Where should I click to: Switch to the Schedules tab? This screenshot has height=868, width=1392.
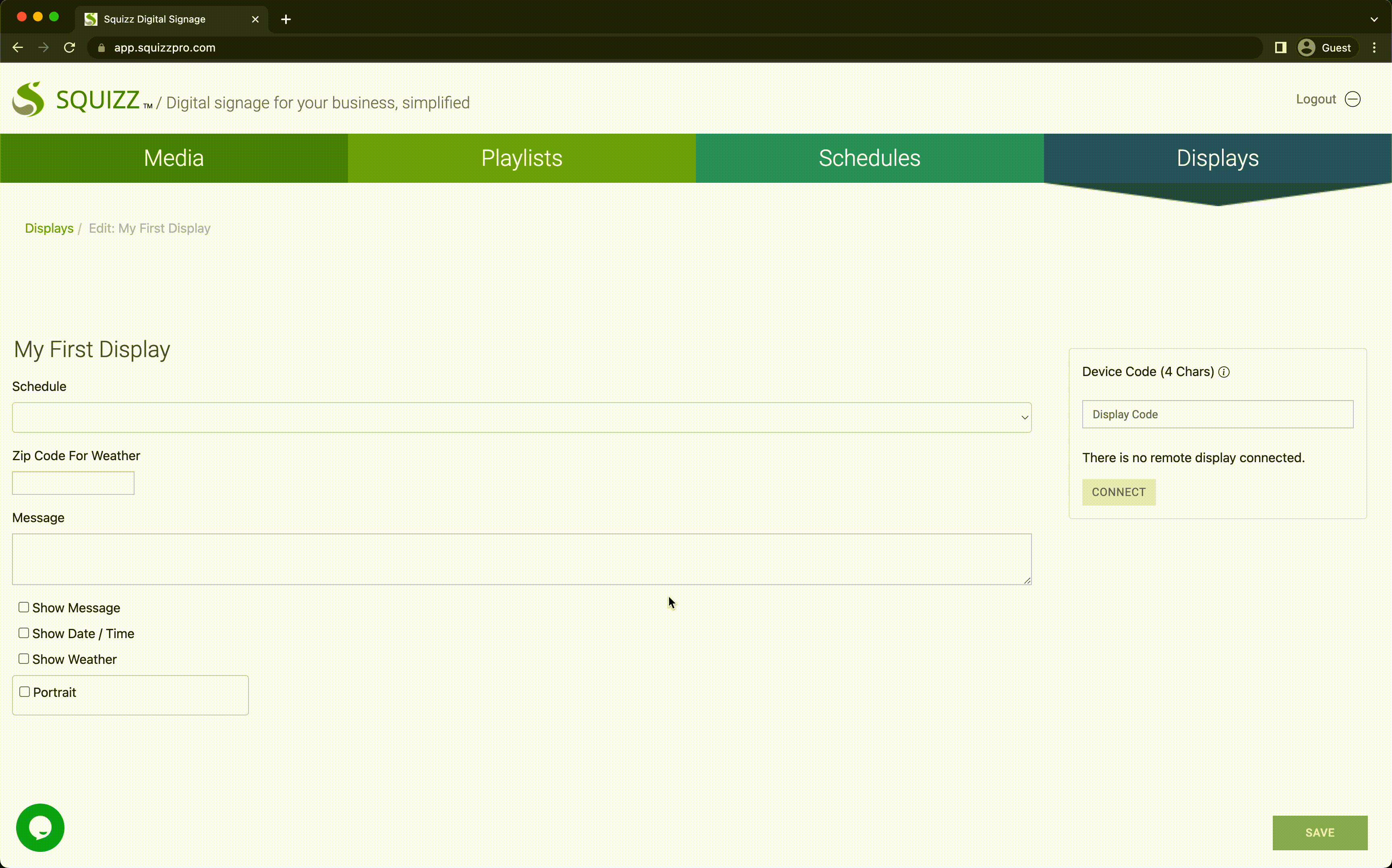pos(870,159)
